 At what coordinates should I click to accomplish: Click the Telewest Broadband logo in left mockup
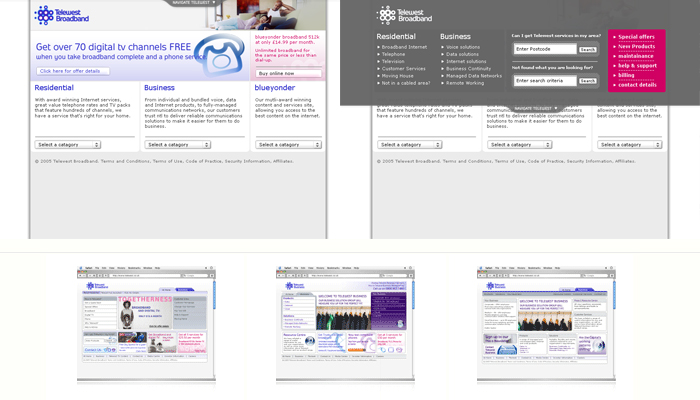tap(62, 15)
